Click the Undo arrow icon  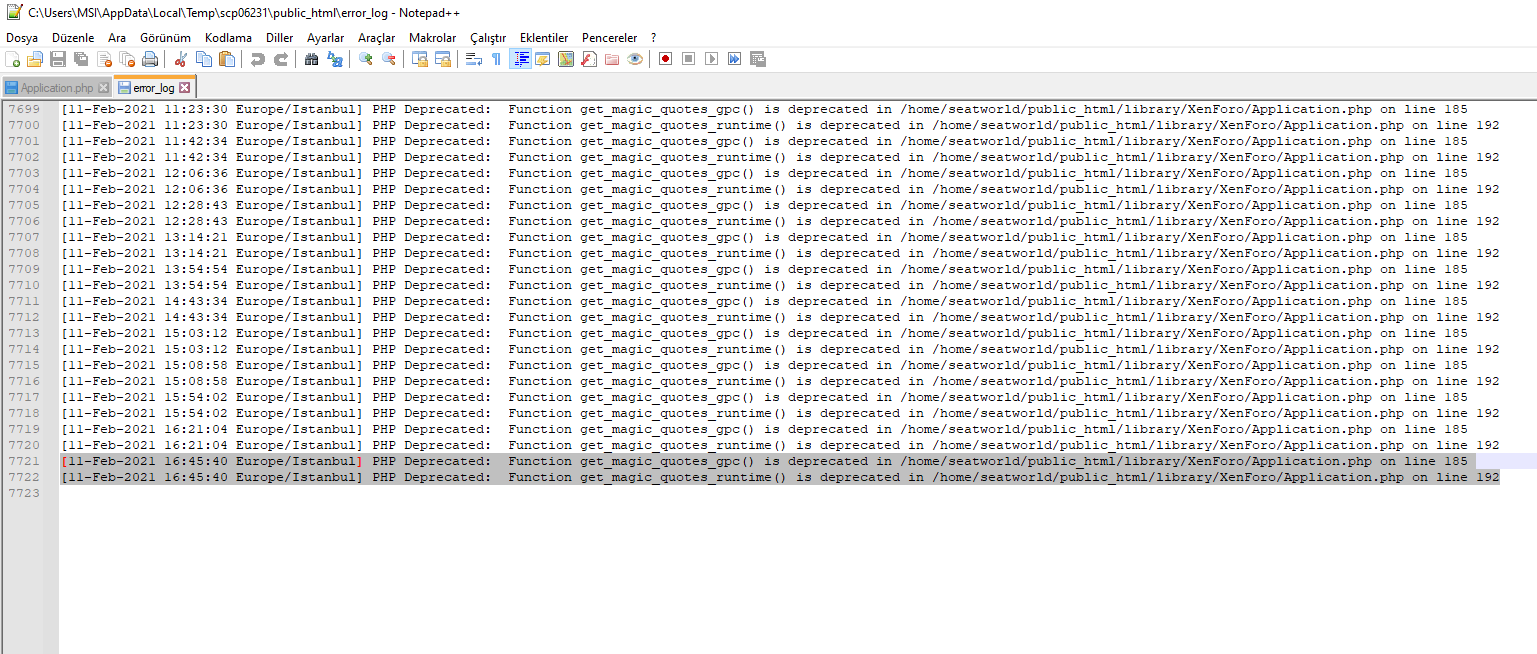click(258, 59)
